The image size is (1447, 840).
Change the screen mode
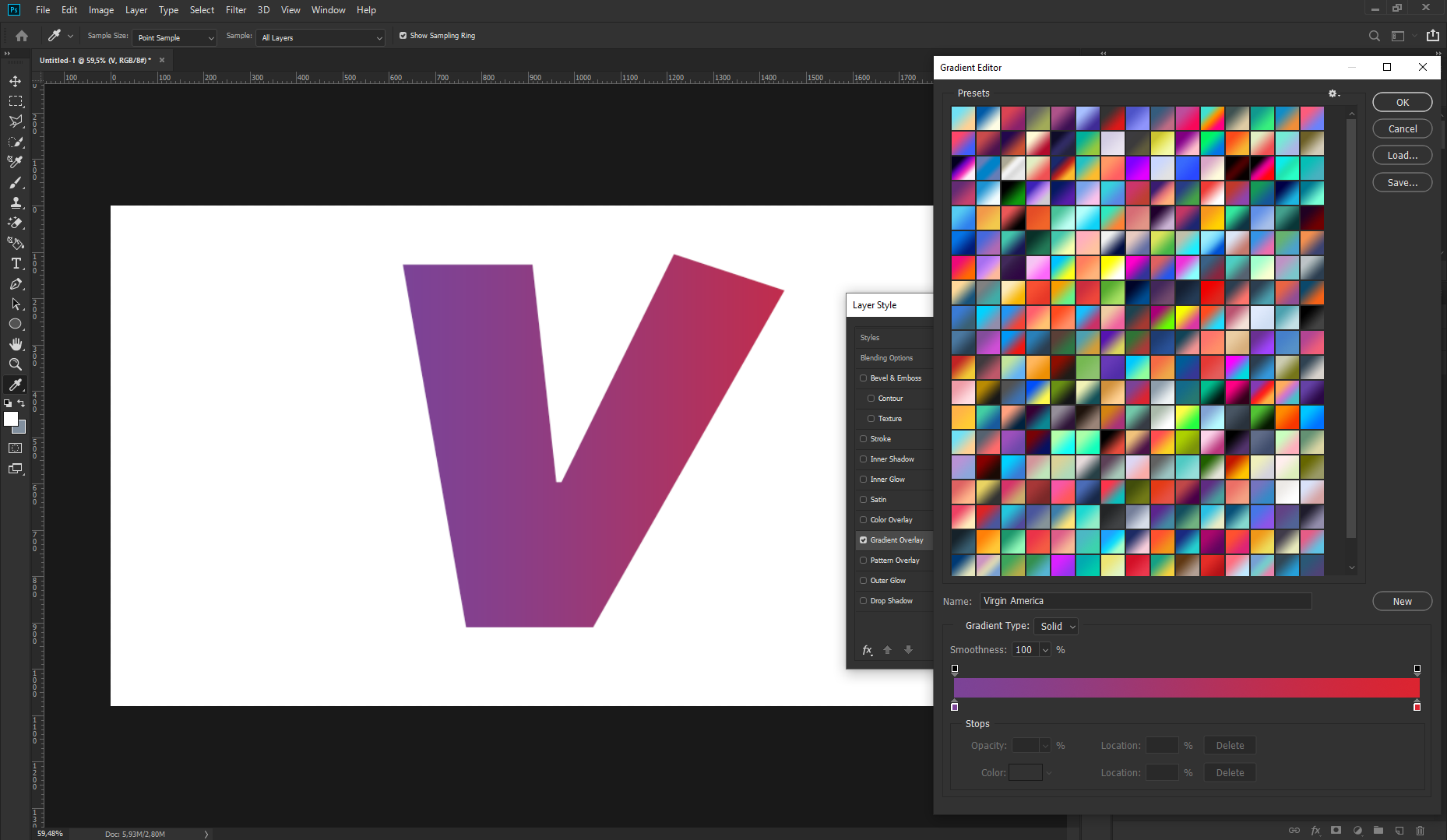pyautogui.click(x=16, y=469)
